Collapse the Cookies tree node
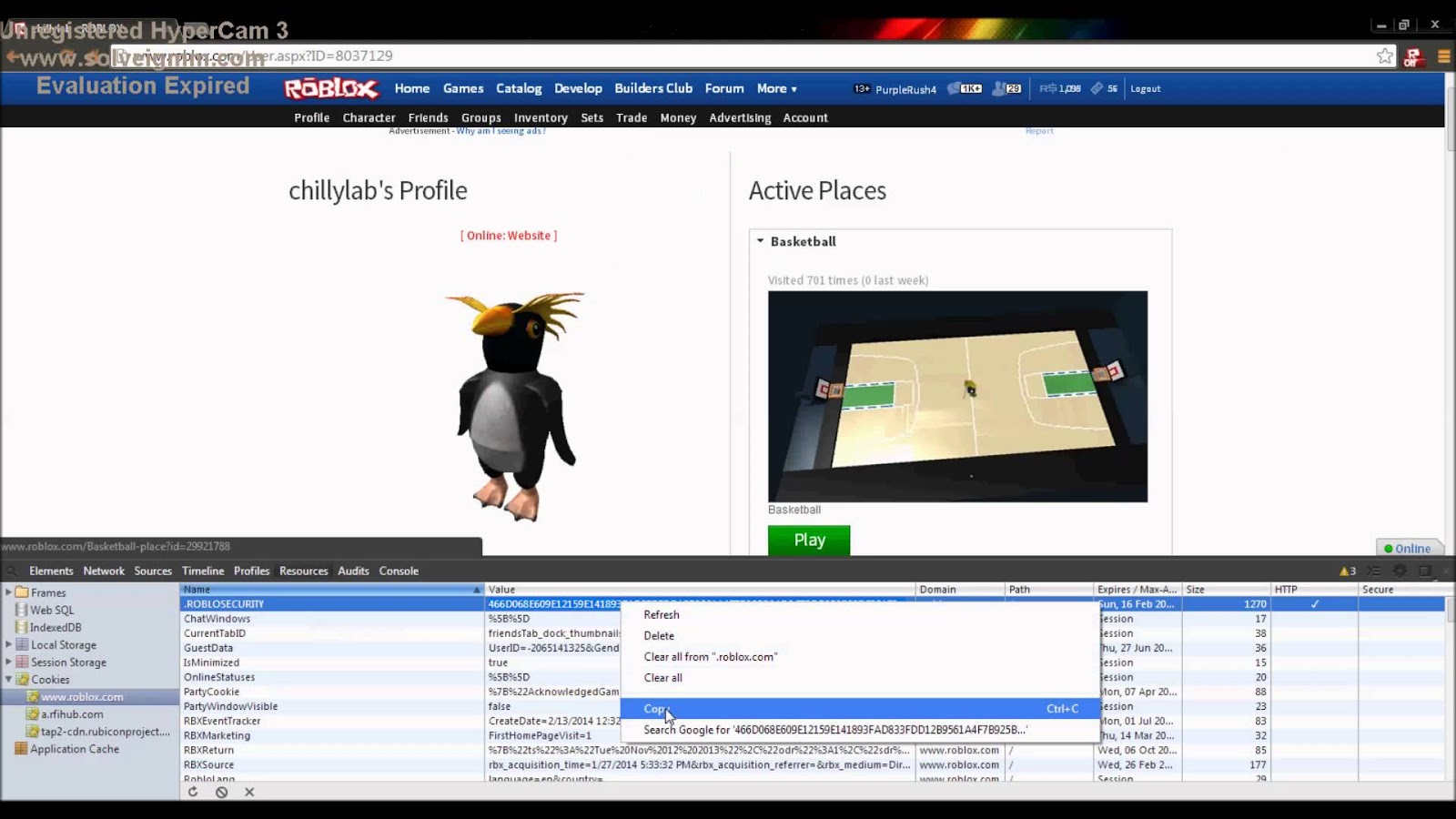Screen dimensions: 1456x819 [8, 679]
